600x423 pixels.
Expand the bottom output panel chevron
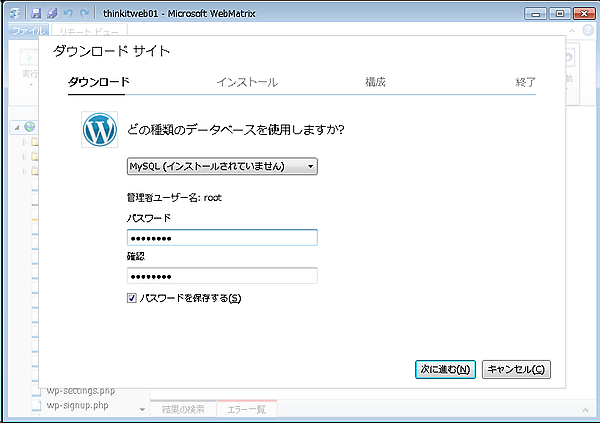[x=585, y=410]
